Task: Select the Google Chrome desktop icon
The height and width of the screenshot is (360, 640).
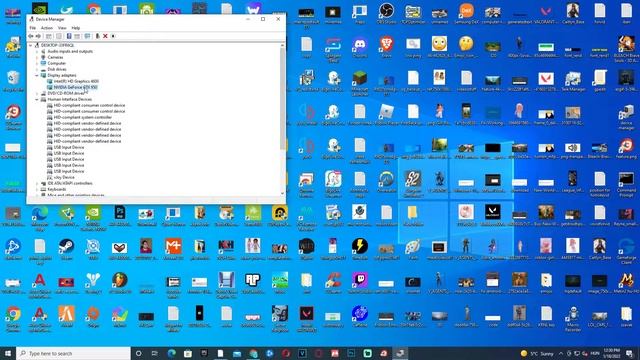Action: coord(13,318)
